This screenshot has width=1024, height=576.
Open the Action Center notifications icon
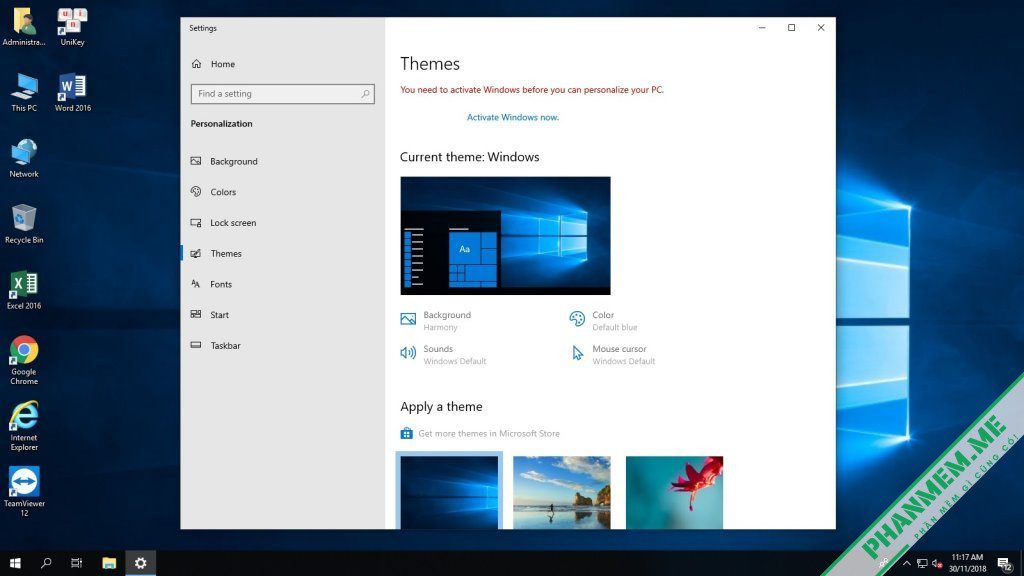(x=1004, y=563)
